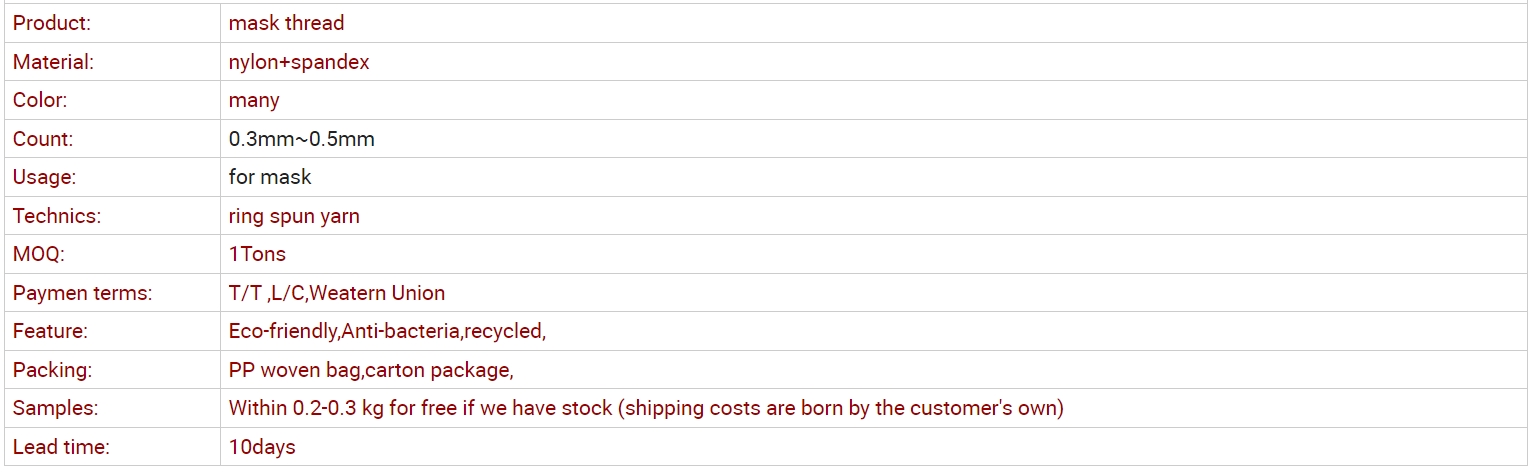Click the 'Color:' label
Viewport: 1534px width, 472px height.
40,100
